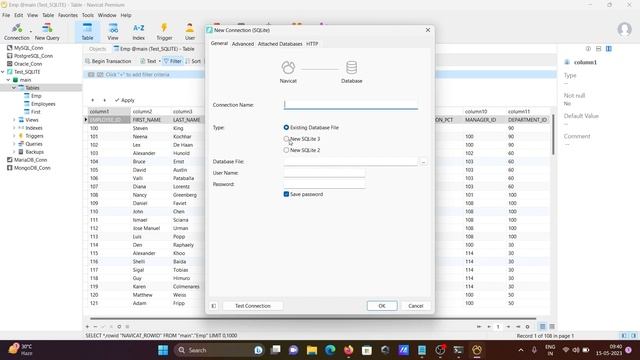Open the File menu
The width and height of the screenshot is (640, 360).
[x=6, y=15]
